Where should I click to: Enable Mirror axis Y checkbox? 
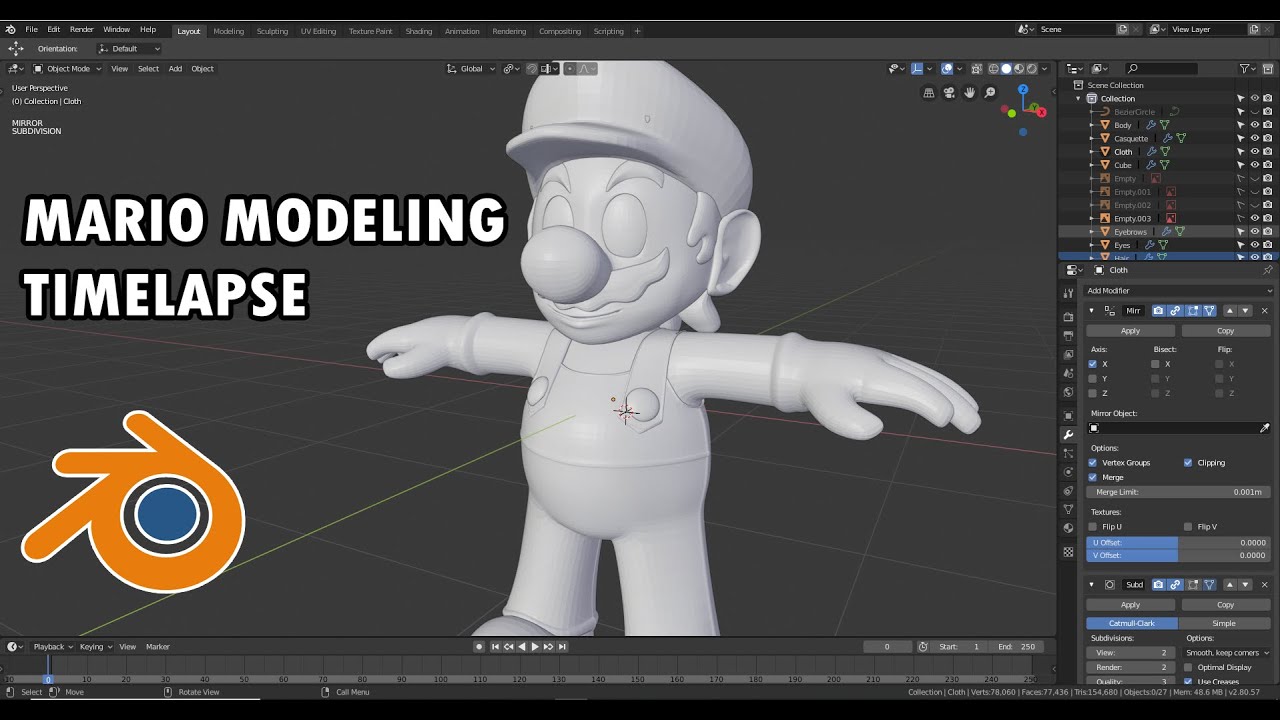coord(1092,379)
